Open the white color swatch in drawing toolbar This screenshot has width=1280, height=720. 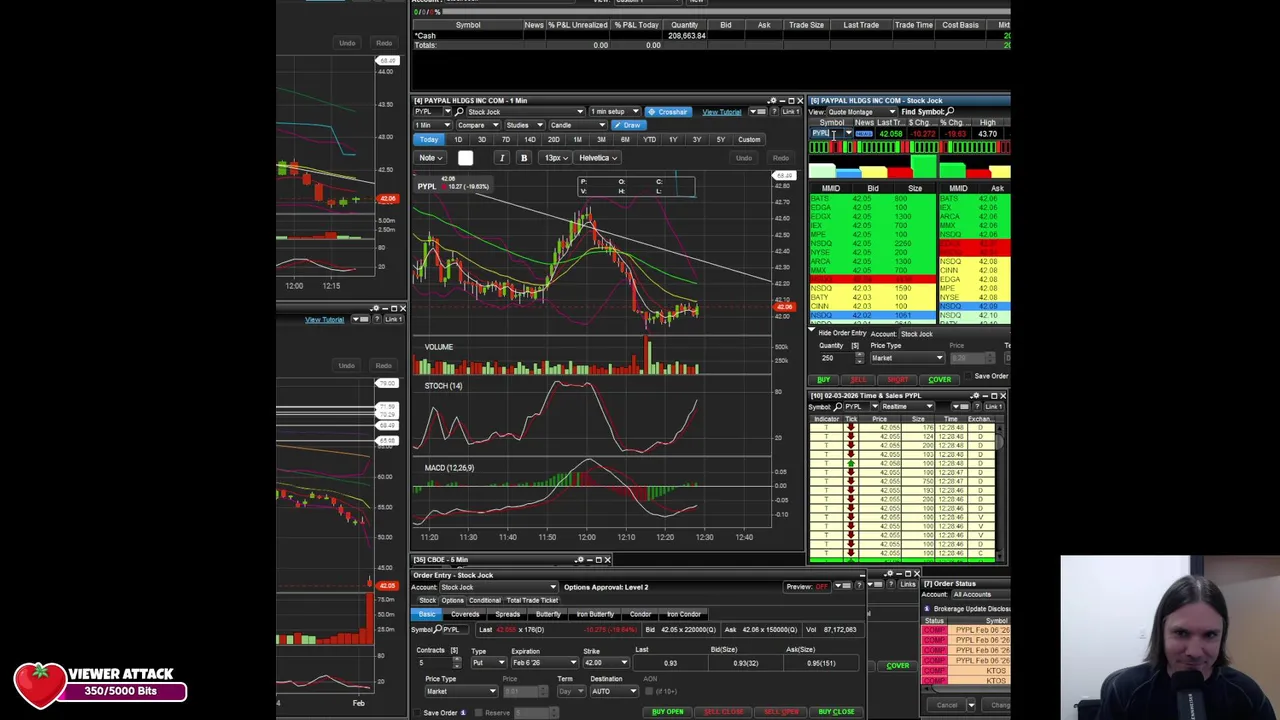coord(465,158)
